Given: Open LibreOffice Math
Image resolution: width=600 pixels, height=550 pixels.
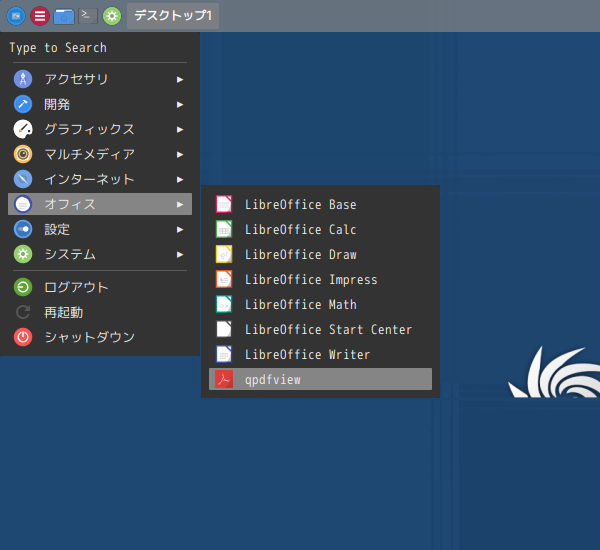Looking at the screenshot, I should click(x=300, y=304).
